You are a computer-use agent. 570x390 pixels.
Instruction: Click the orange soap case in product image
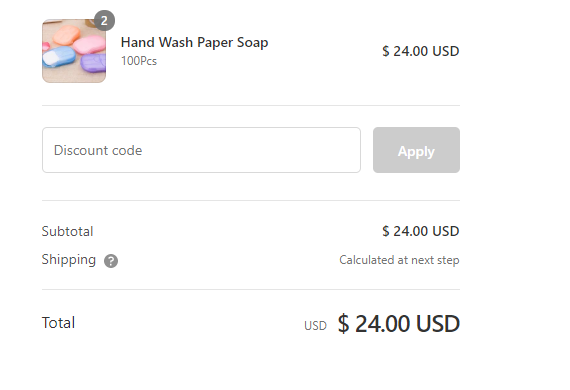pos(66,35)
